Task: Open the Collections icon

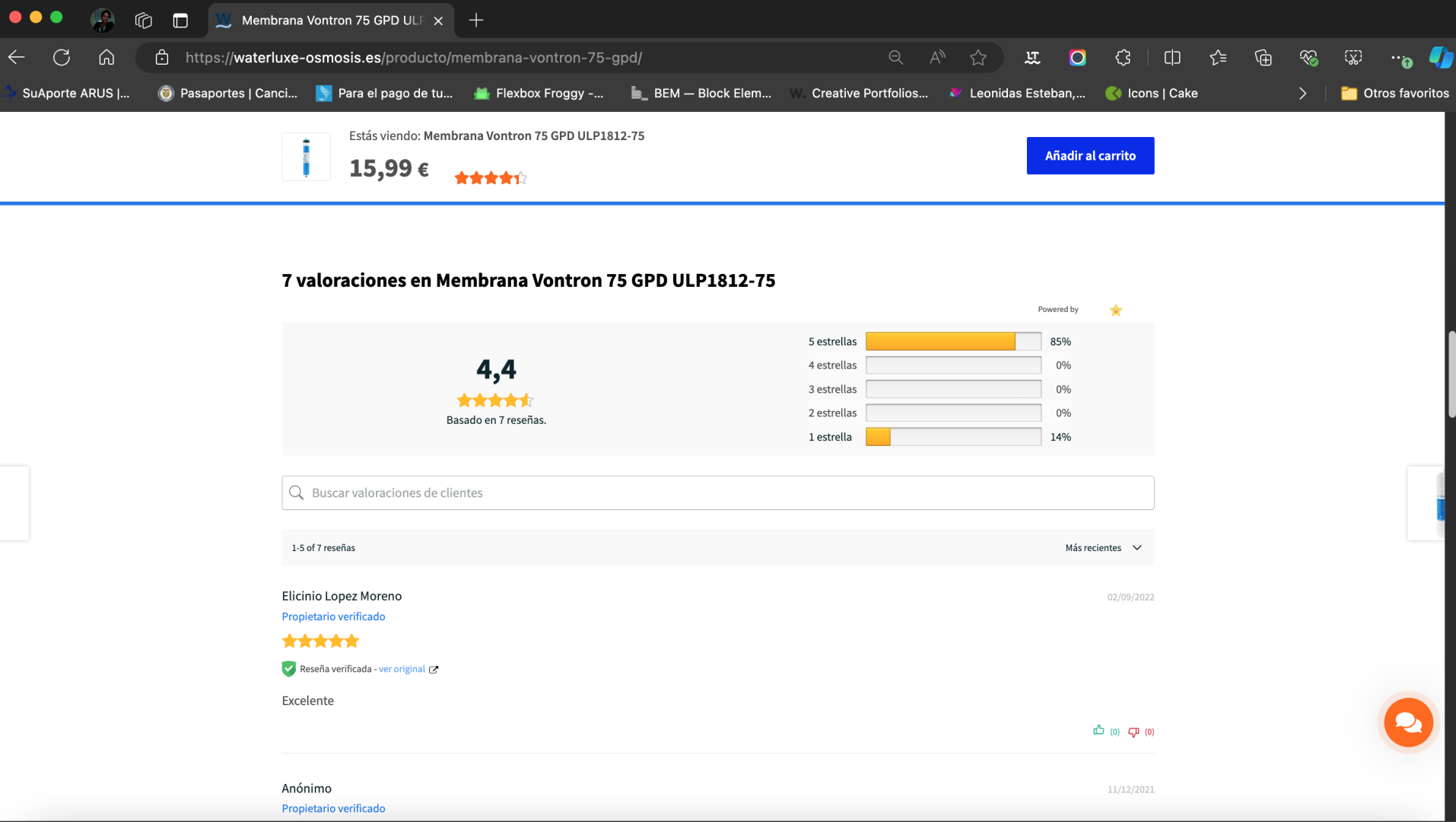Action: [1263, 57]
